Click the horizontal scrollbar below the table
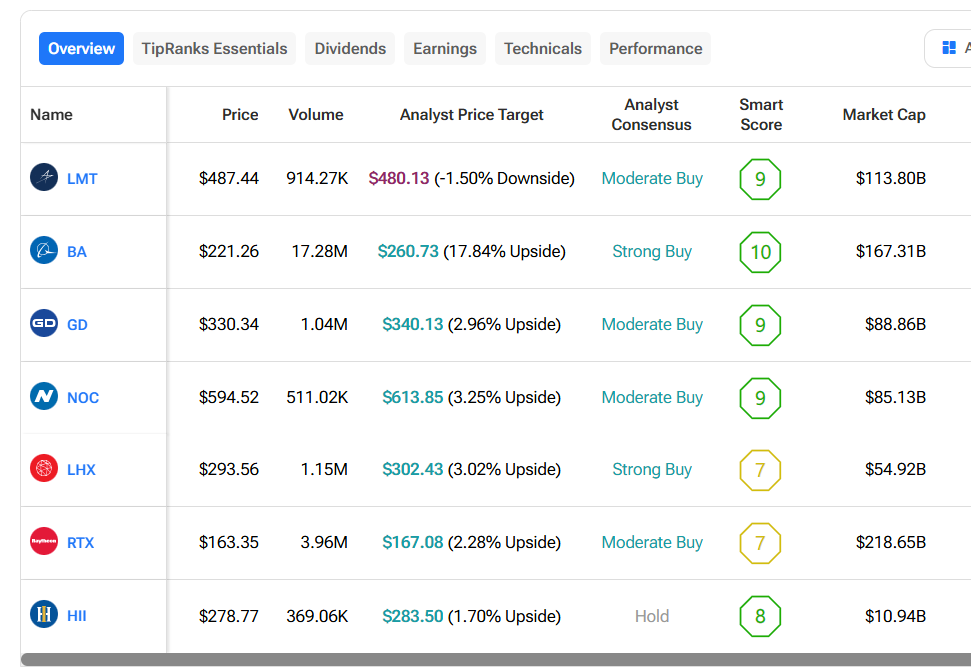This screenshot has width=971, height=668. tap(490, 660)
